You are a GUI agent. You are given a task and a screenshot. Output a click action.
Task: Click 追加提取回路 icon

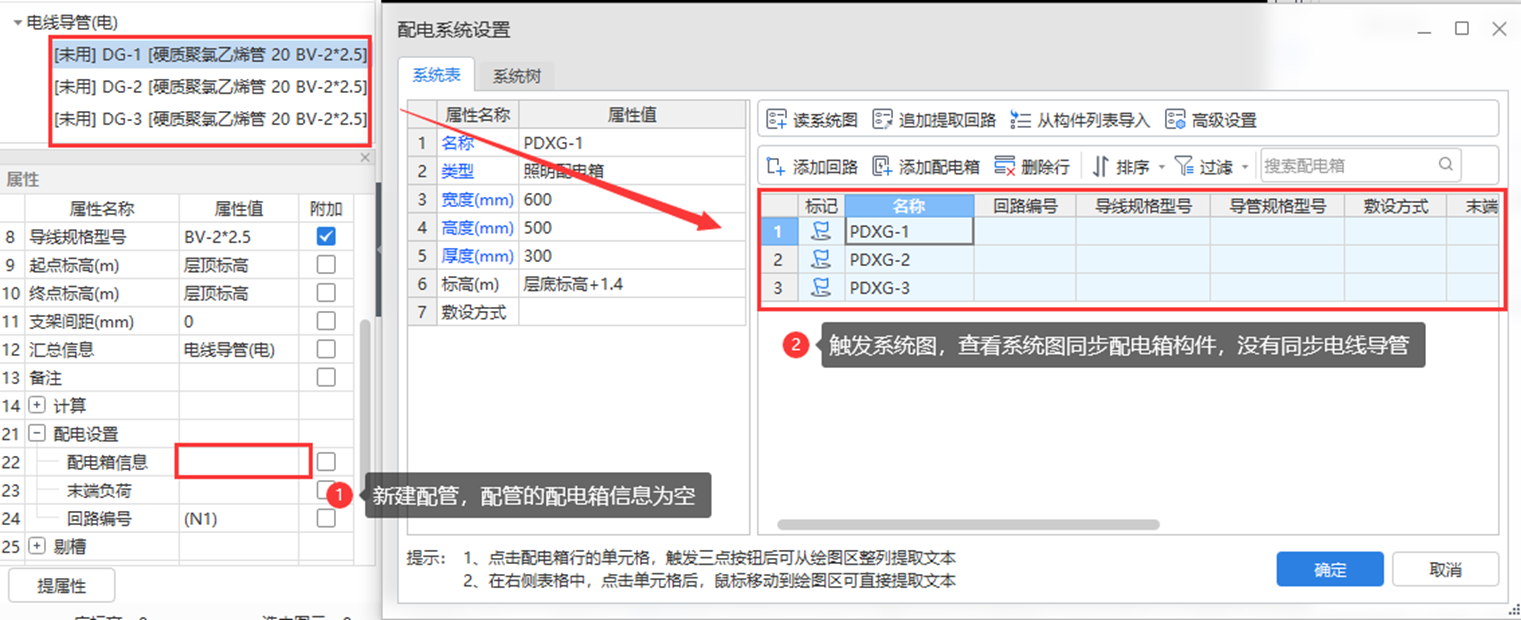[882, 120]
